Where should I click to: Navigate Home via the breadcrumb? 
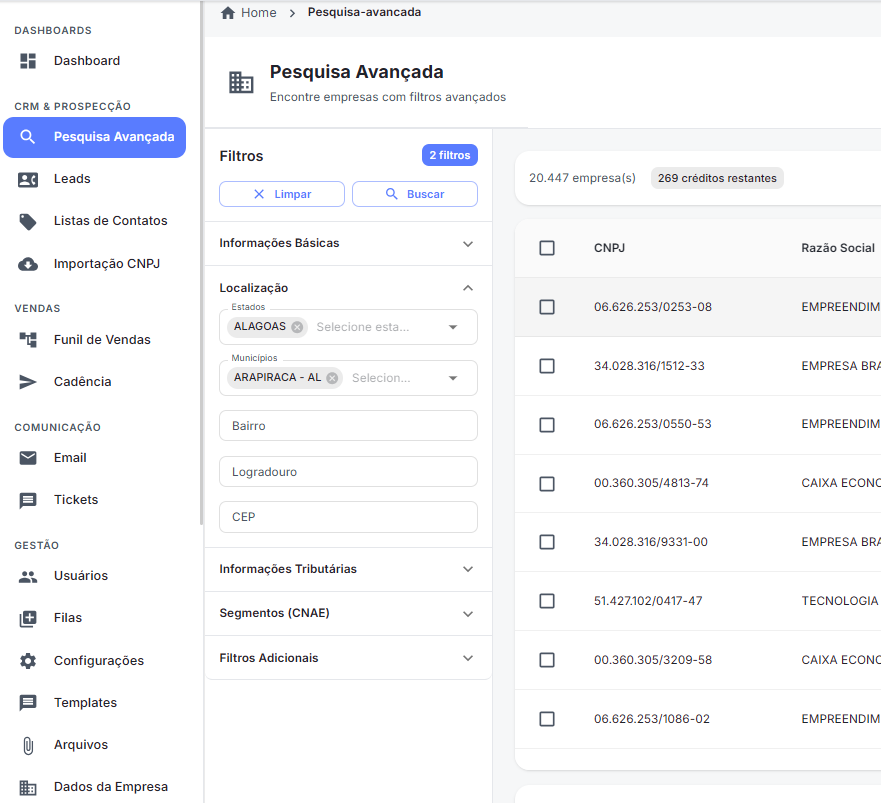(x=256, y=12)
